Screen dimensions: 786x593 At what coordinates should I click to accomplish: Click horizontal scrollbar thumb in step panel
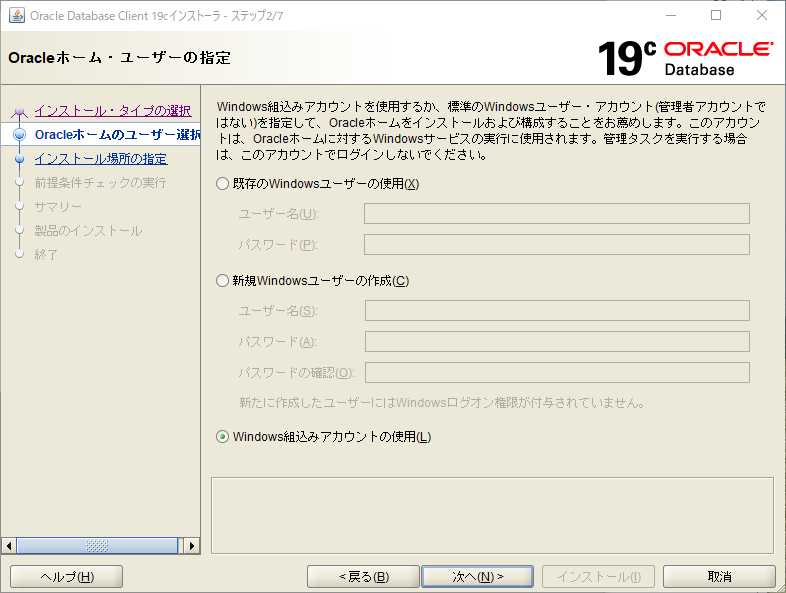pos(97,546)
